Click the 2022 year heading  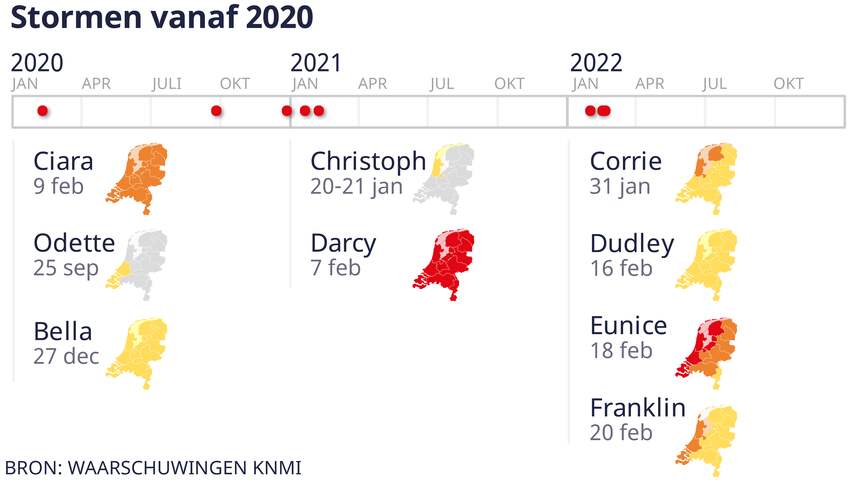pos(596,63)
